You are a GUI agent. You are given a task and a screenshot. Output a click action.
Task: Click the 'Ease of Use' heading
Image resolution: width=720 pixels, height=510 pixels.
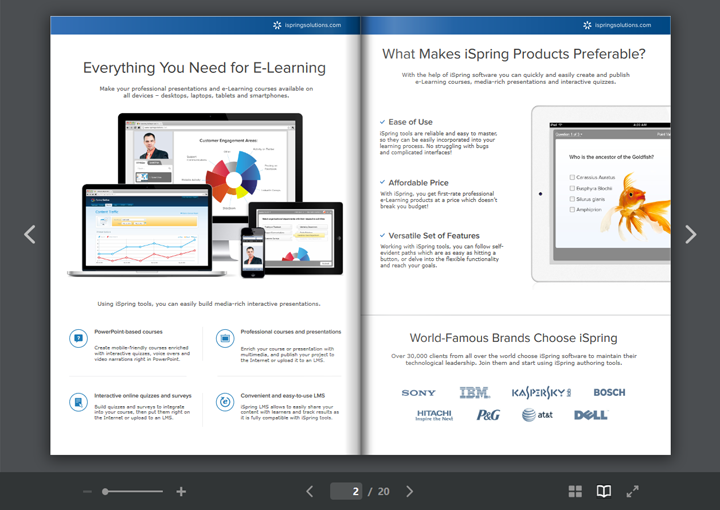(411, 122)
